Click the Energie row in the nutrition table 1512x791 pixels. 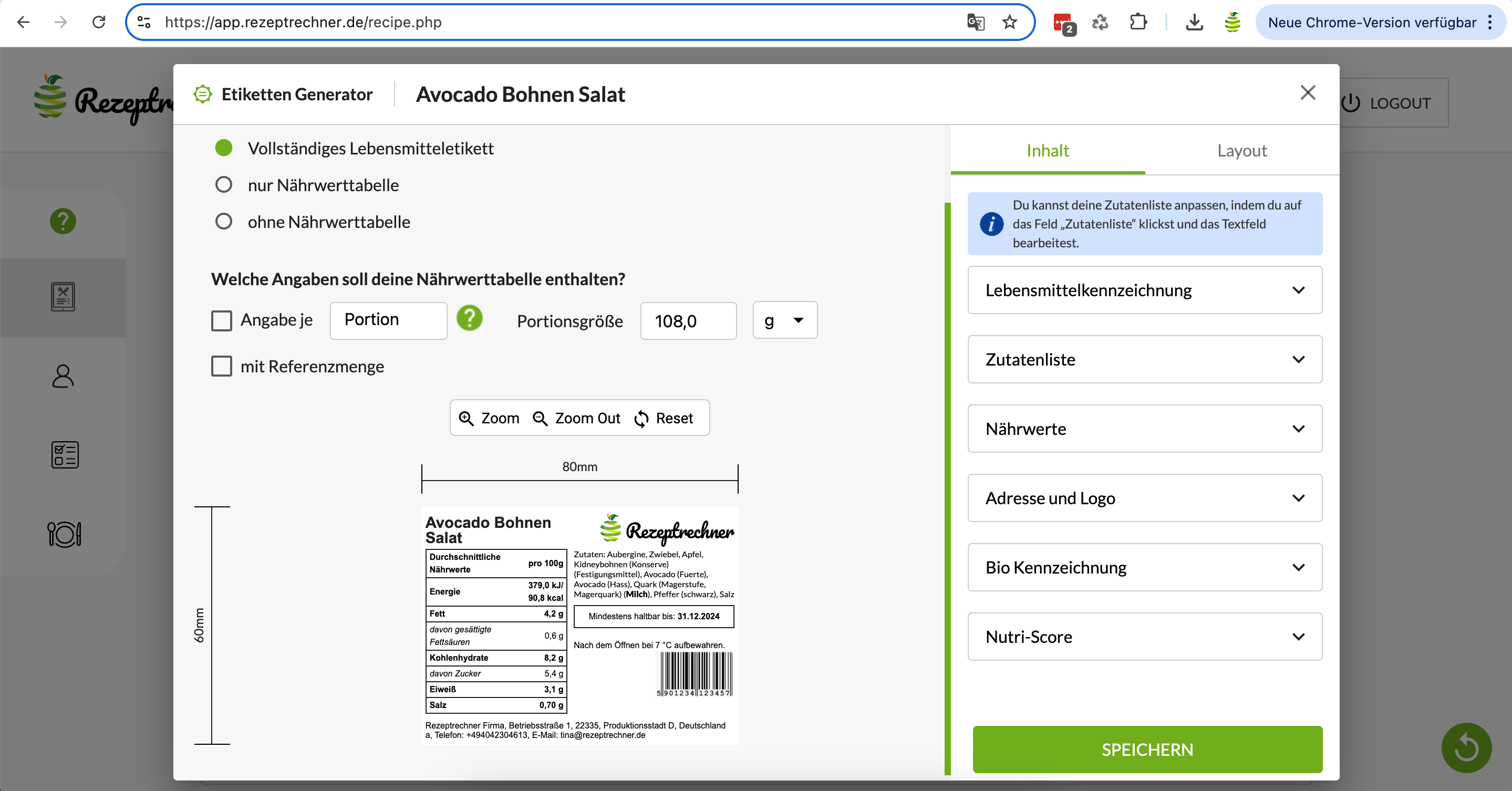click(x=496, y=591)
